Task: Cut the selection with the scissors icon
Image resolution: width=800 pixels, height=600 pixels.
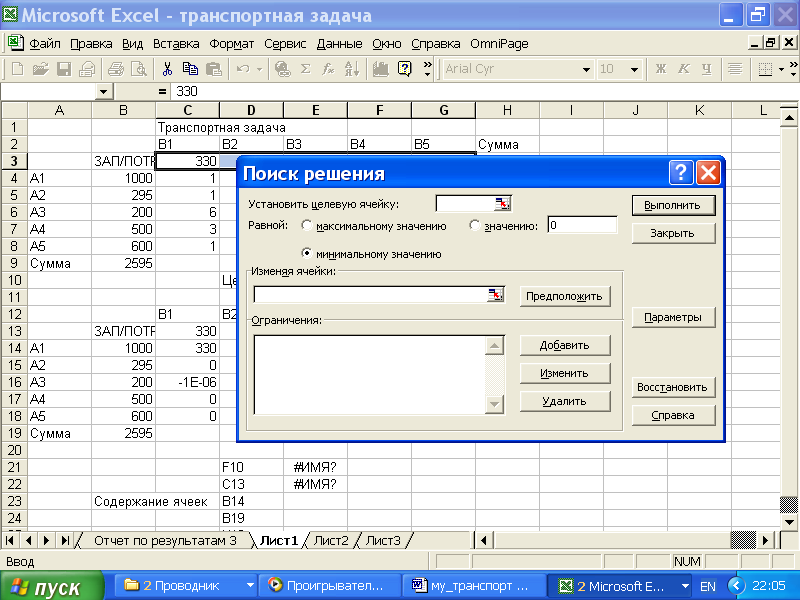Action: tap(167, 68)
